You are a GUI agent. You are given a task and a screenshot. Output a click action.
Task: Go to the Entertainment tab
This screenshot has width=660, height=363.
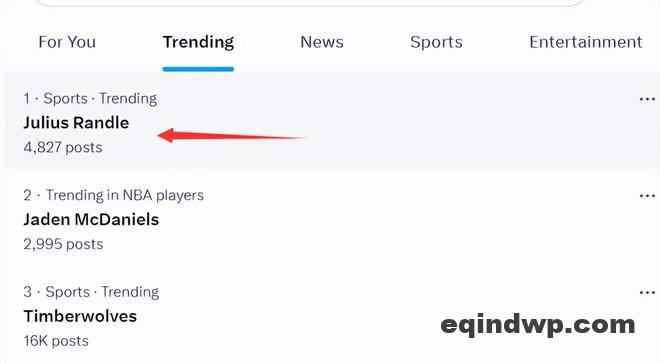(x=585, y=42)
